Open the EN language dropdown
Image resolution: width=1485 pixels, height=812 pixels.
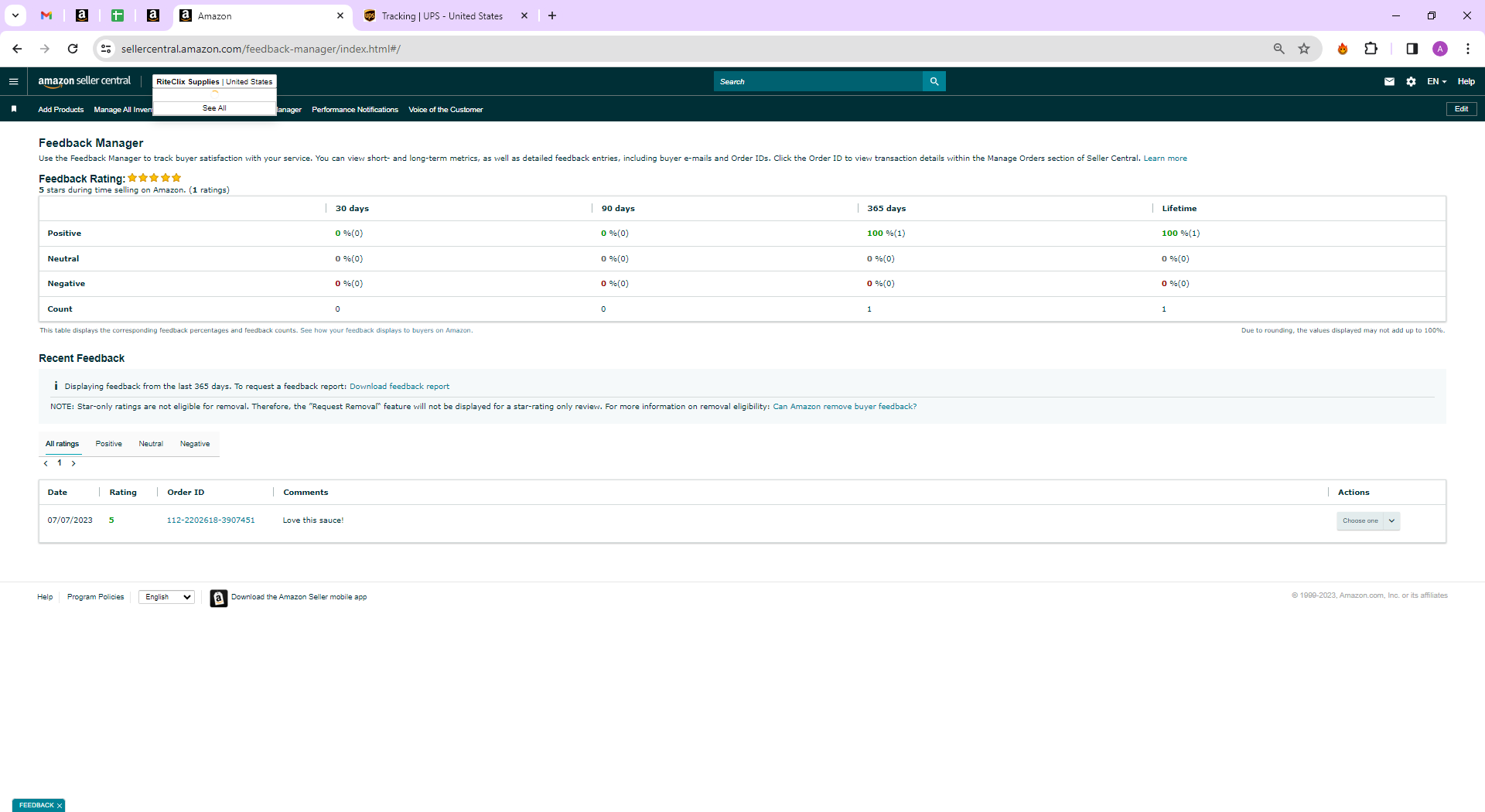point(1436,81)
